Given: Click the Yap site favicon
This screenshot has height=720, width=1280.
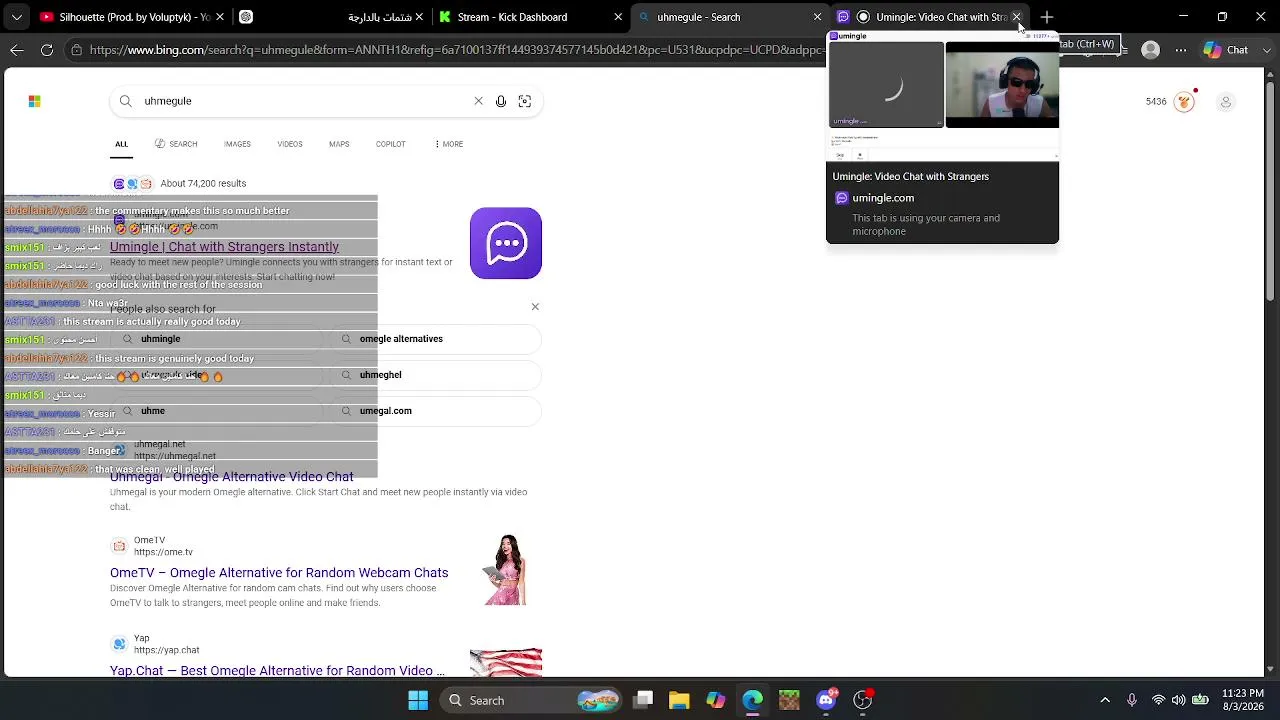Looking at the screenshot, I should pyautogui.click(x=119, y=644).
